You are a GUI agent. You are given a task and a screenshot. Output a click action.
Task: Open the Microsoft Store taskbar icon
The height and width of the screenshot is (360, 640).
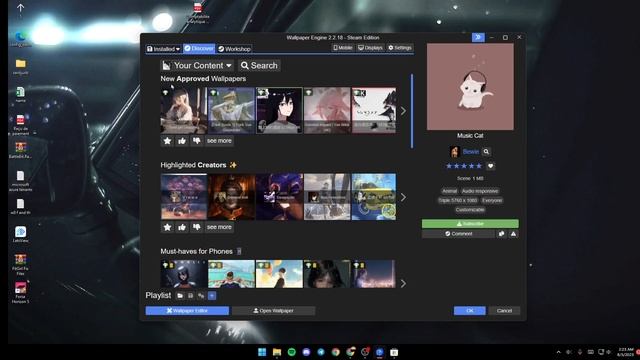(x=394, y=352)
